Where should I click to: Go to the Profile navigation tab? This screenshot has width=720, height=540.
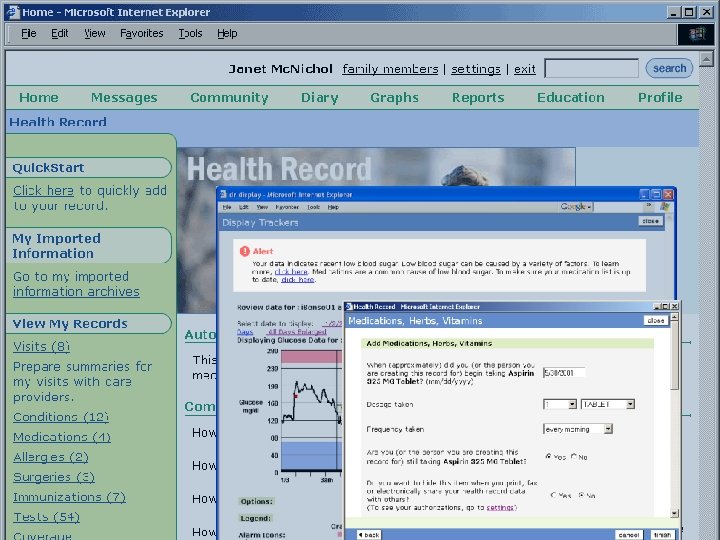tap(660, 97)
